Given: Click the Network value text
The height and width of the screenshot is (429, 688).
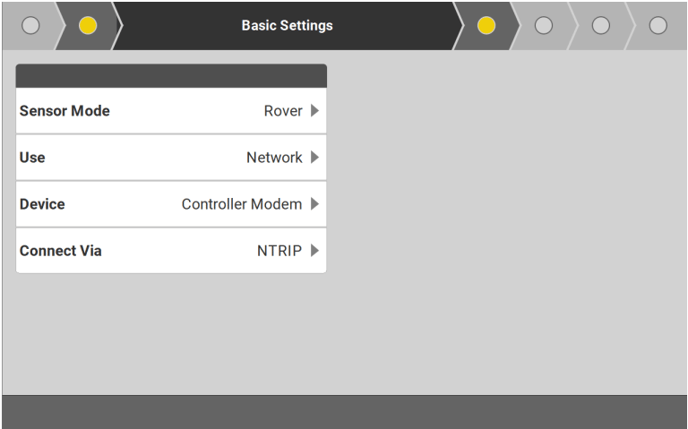Looking at the screenshot, I should (274, 157).
